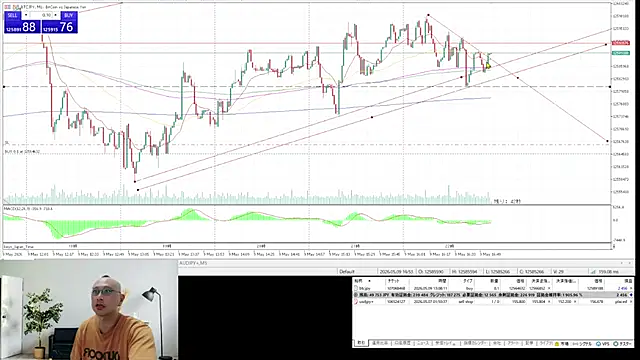640x360 pixels.
Task: Select the BUY 0.1 order level label
Action: click(22, 152)
